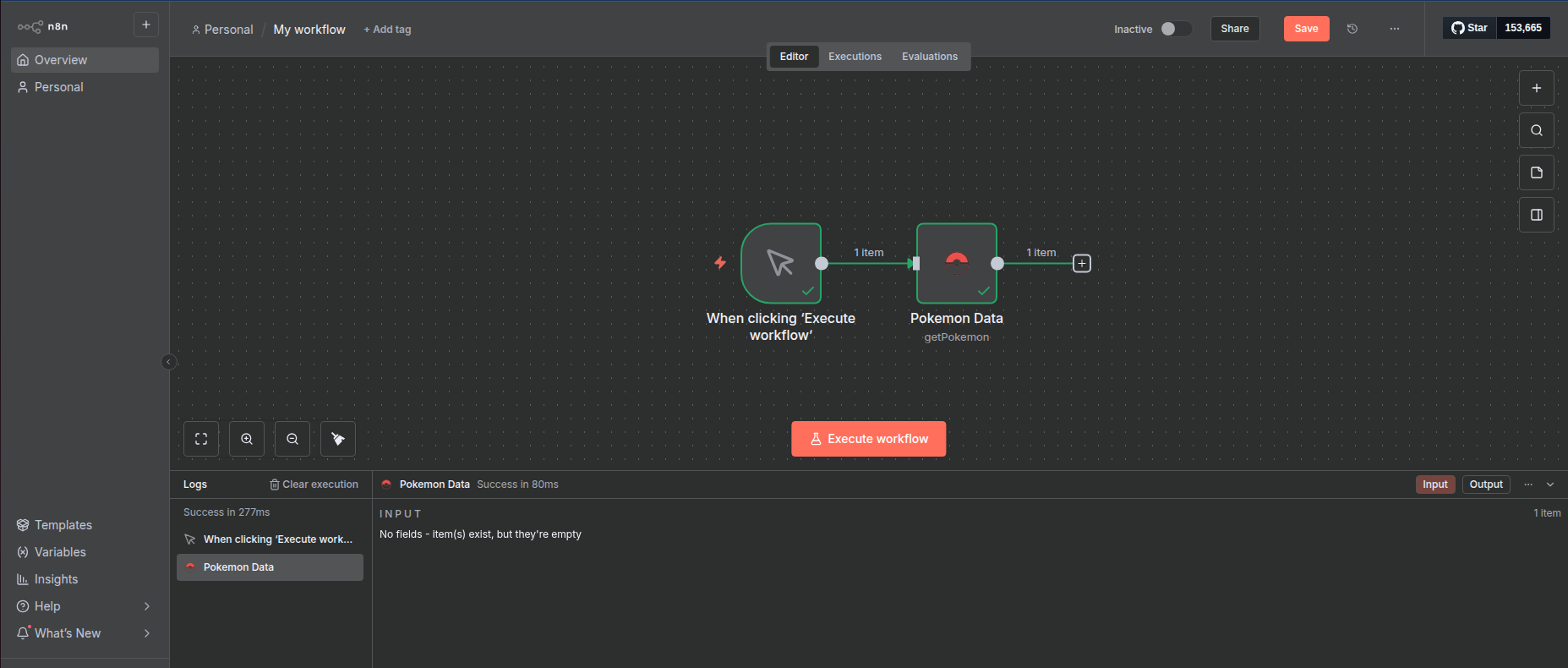Open logs panel three-dot options

[x=1528, y=485]
